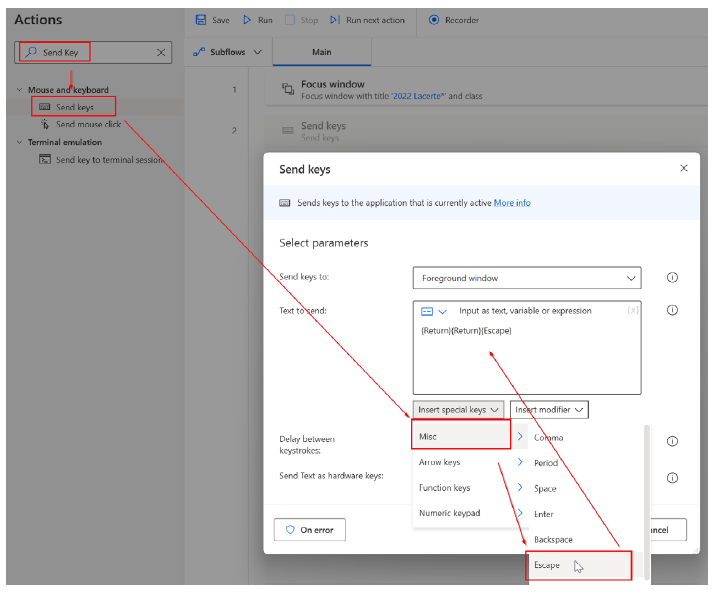Click the On error button
The image size is (718, 612).
click(309, 530)
